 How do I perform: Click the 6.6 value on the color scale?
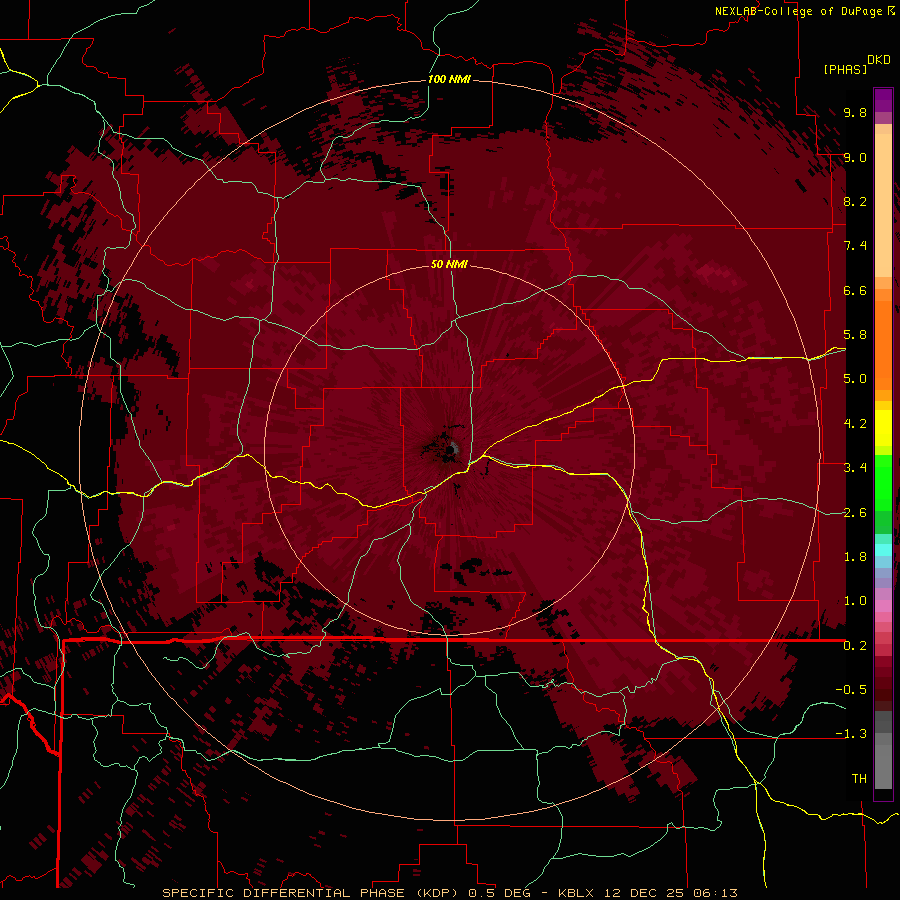(x=855, y=290)
